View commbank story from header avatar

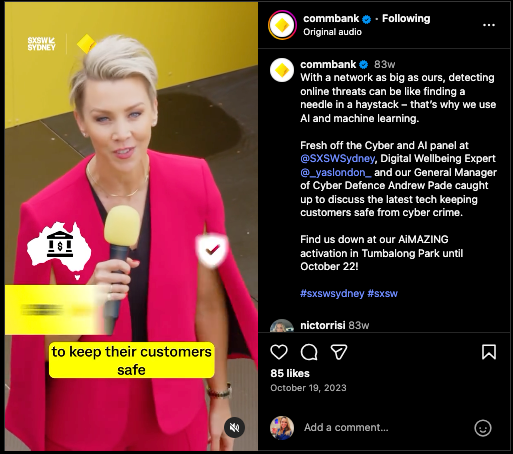click(282, 25)
